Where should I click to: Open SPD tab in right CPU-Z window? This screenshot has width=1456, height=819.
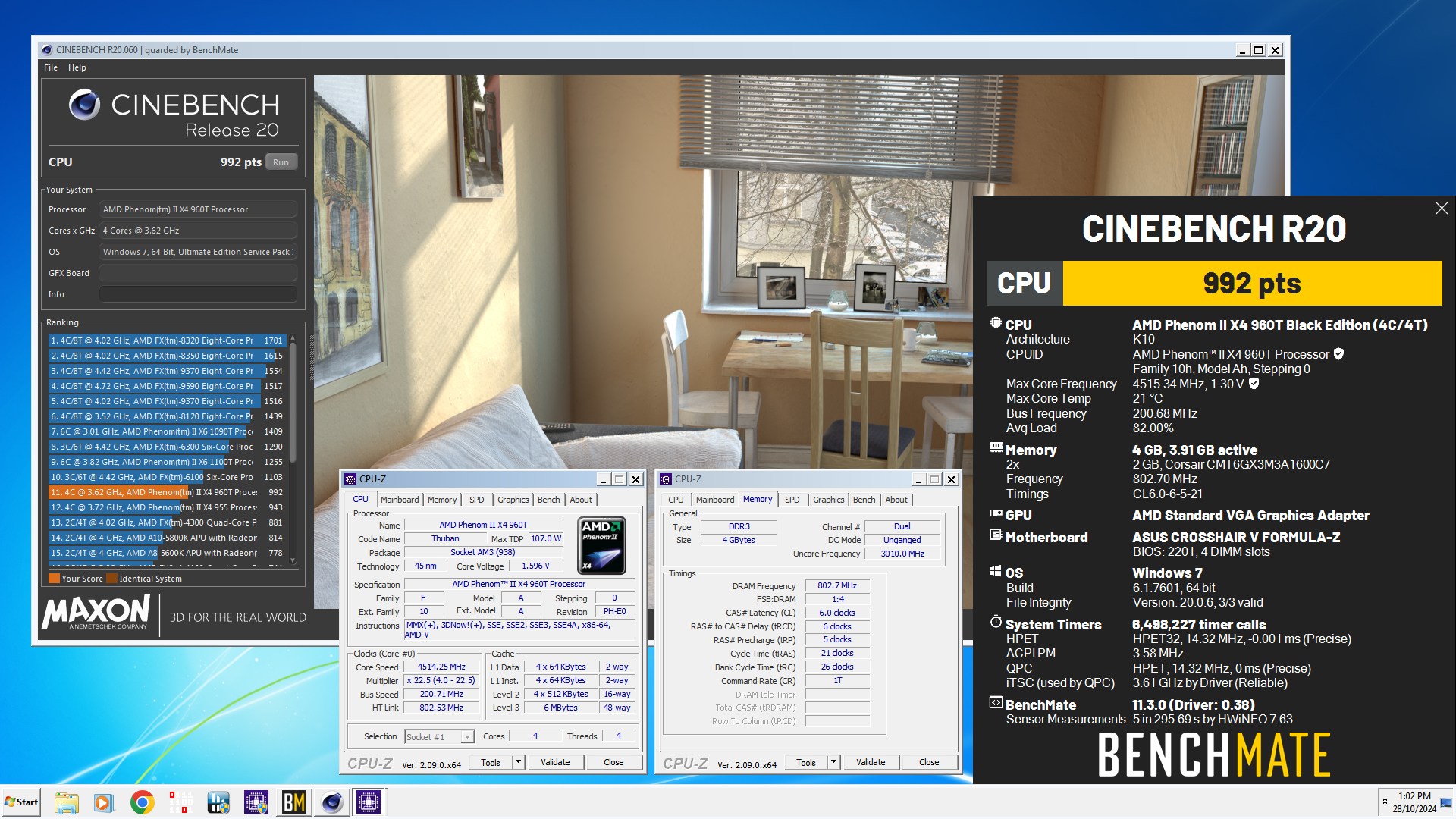pos(792,500)
